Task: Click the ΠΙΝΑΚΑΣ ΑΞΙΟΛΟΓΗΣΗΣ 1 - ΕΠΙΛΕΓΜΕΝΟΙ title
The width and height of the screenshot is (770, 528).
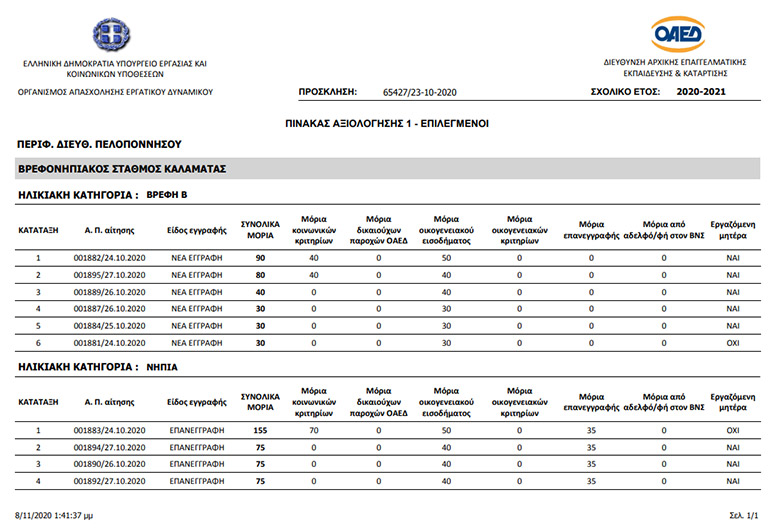Action: coord(387,124)
